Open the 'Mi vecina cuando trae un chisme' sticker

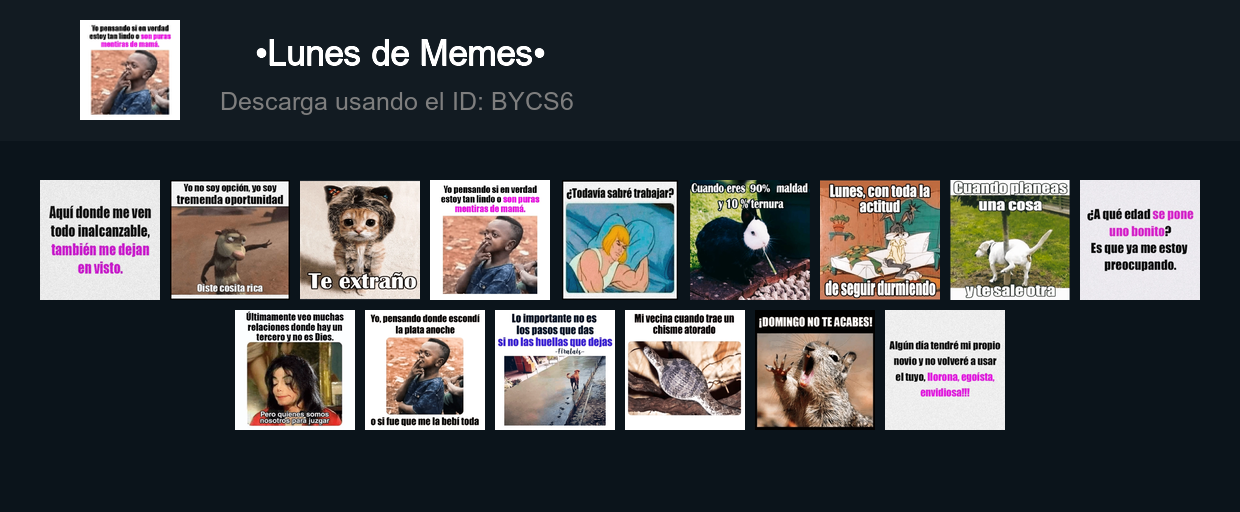click(x=685, y=370)
